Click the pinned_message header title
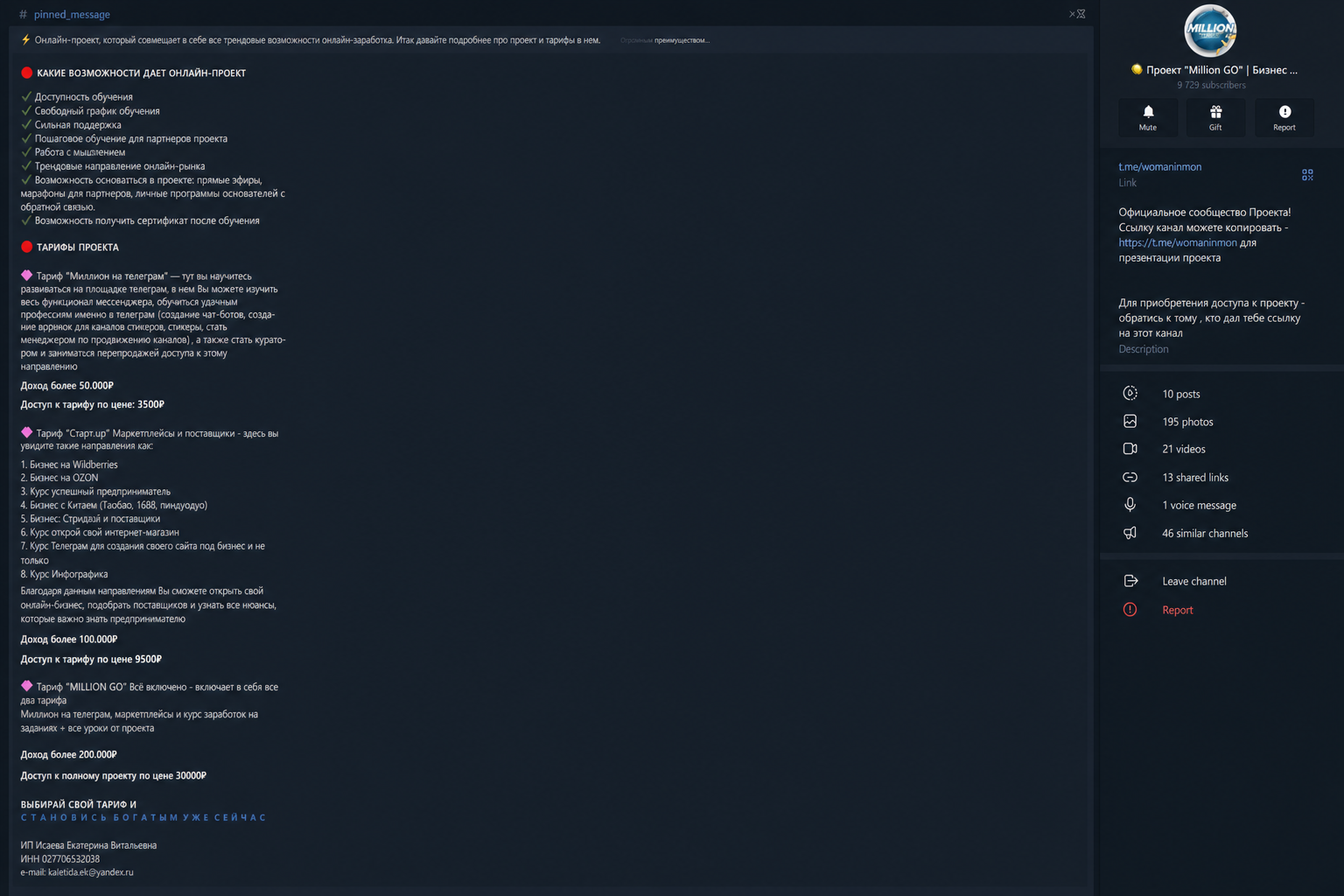1344x896 pixels. tap(72, 15)
